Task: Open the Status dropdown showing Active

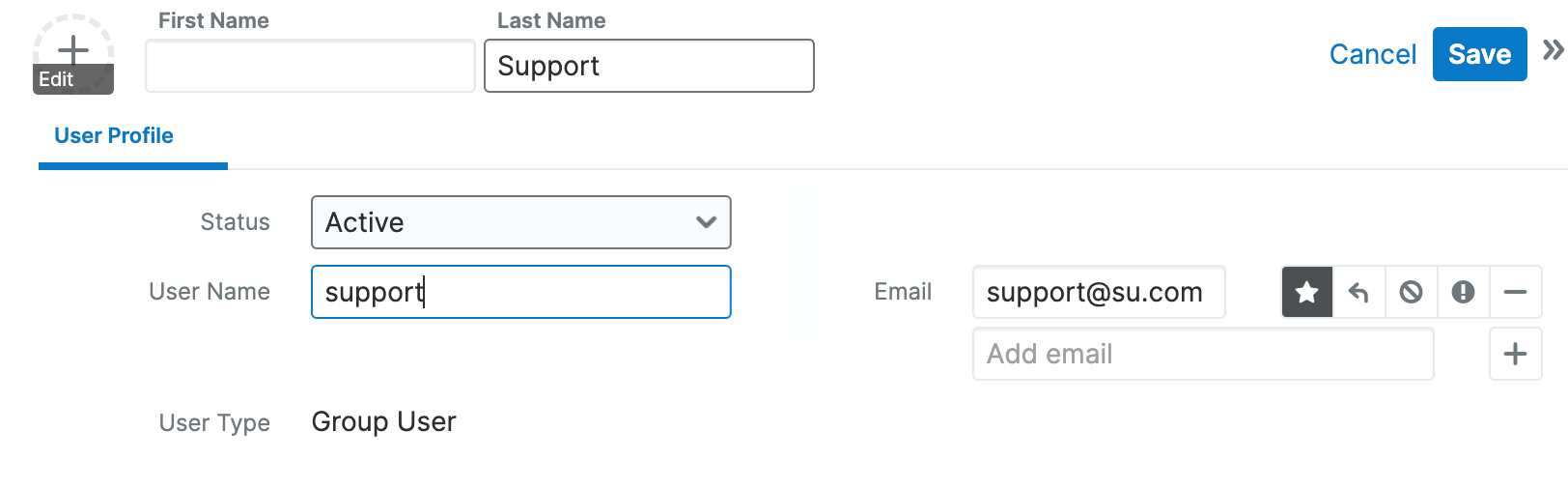Action: click(520, 222)
